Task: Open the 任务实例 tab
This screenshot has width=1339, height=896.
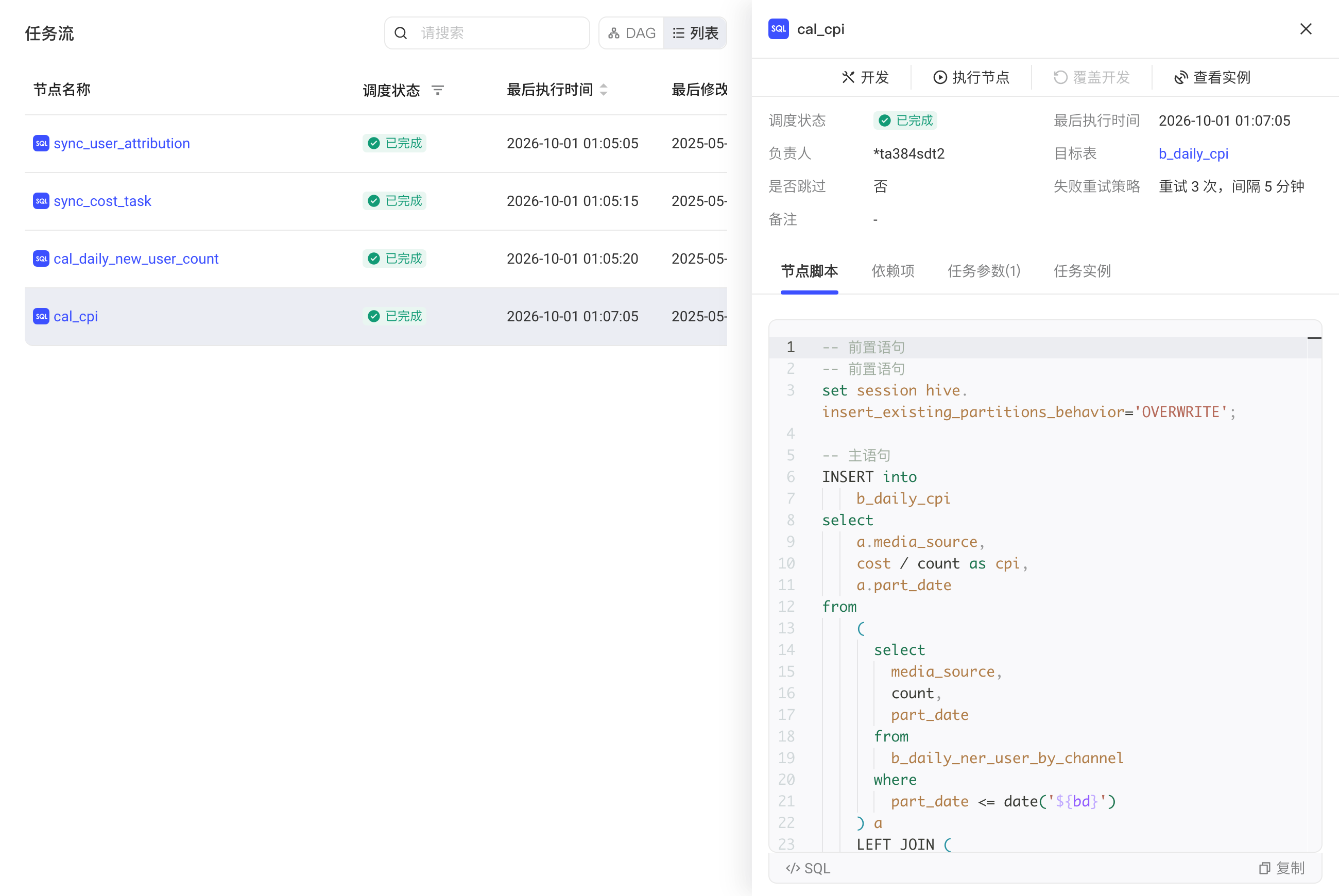Action: (1083, 271)
